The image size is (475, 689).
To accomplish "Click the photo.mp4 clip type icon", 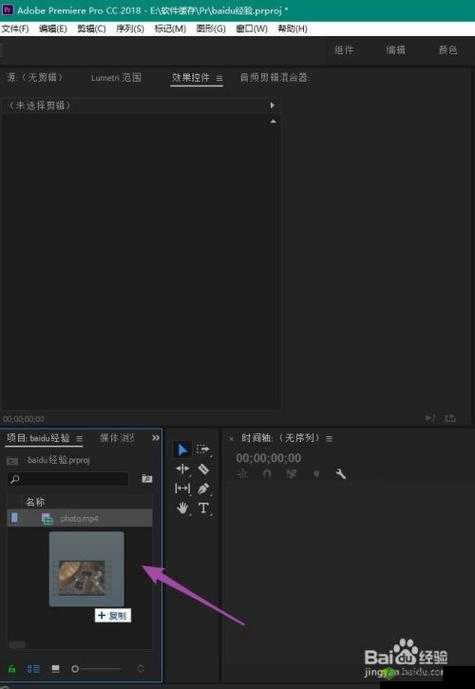I will coord(47,519).
